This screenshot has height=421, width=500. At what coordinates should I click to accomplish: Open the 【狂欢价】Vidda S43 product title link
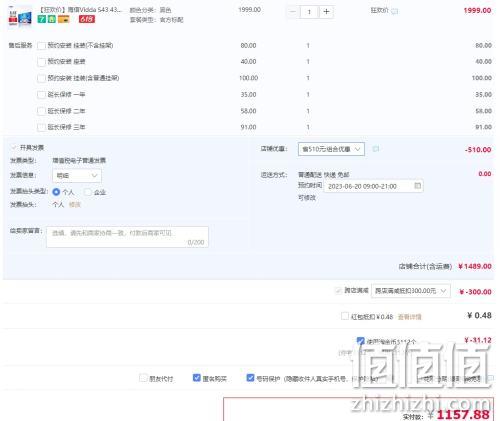click(80, 10)
